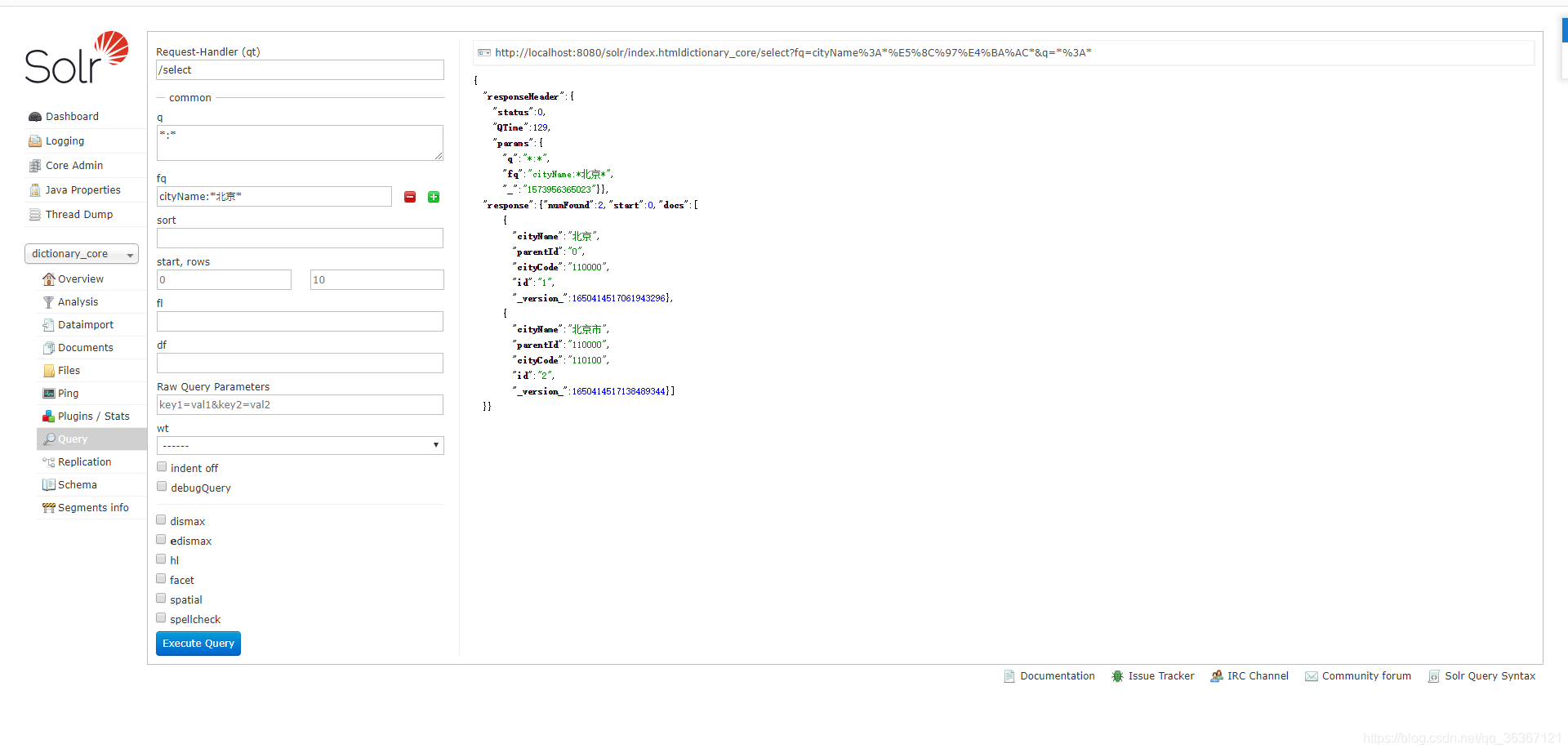Open Thread Dump page

point(79,215)
